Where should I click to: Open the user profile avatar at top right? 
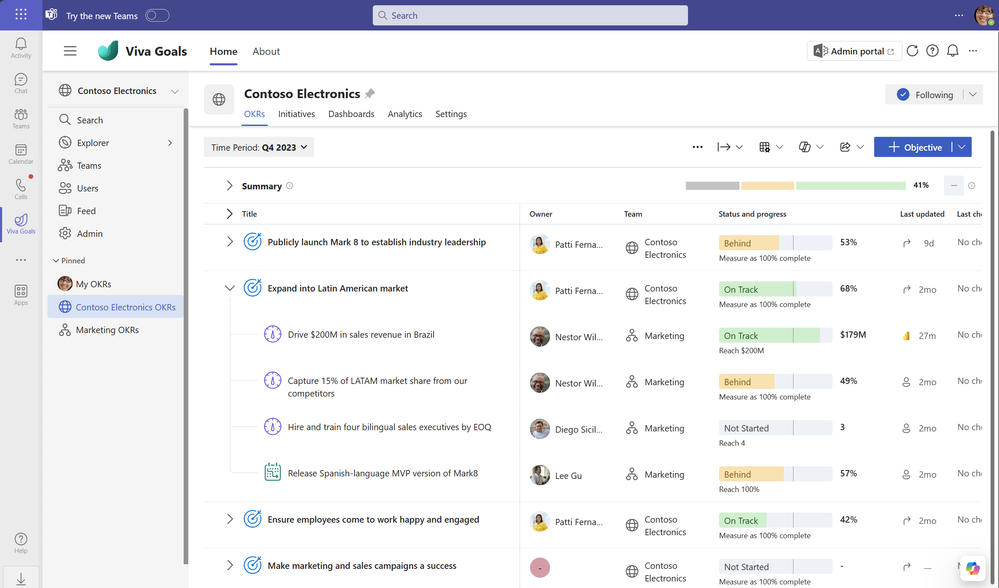984,15
